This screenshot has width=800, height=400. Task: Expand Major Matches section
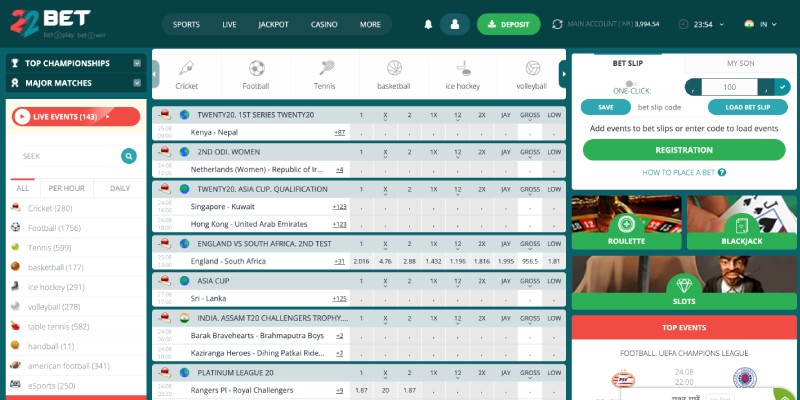coord(76,83)
